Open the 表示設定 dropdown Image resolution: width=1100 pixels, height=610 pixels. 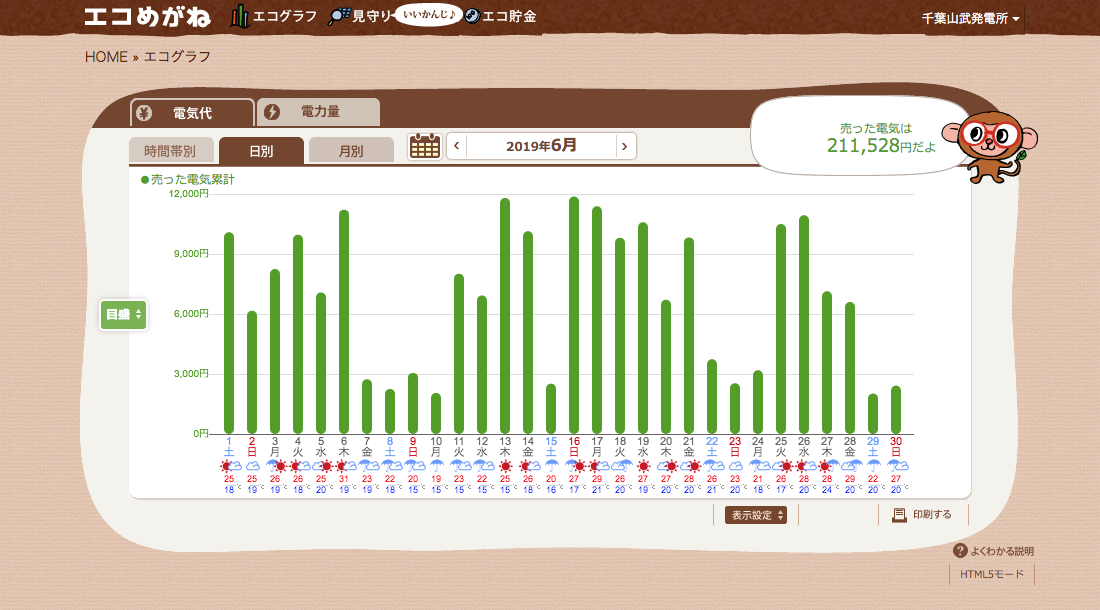click(x=756, y=515)
